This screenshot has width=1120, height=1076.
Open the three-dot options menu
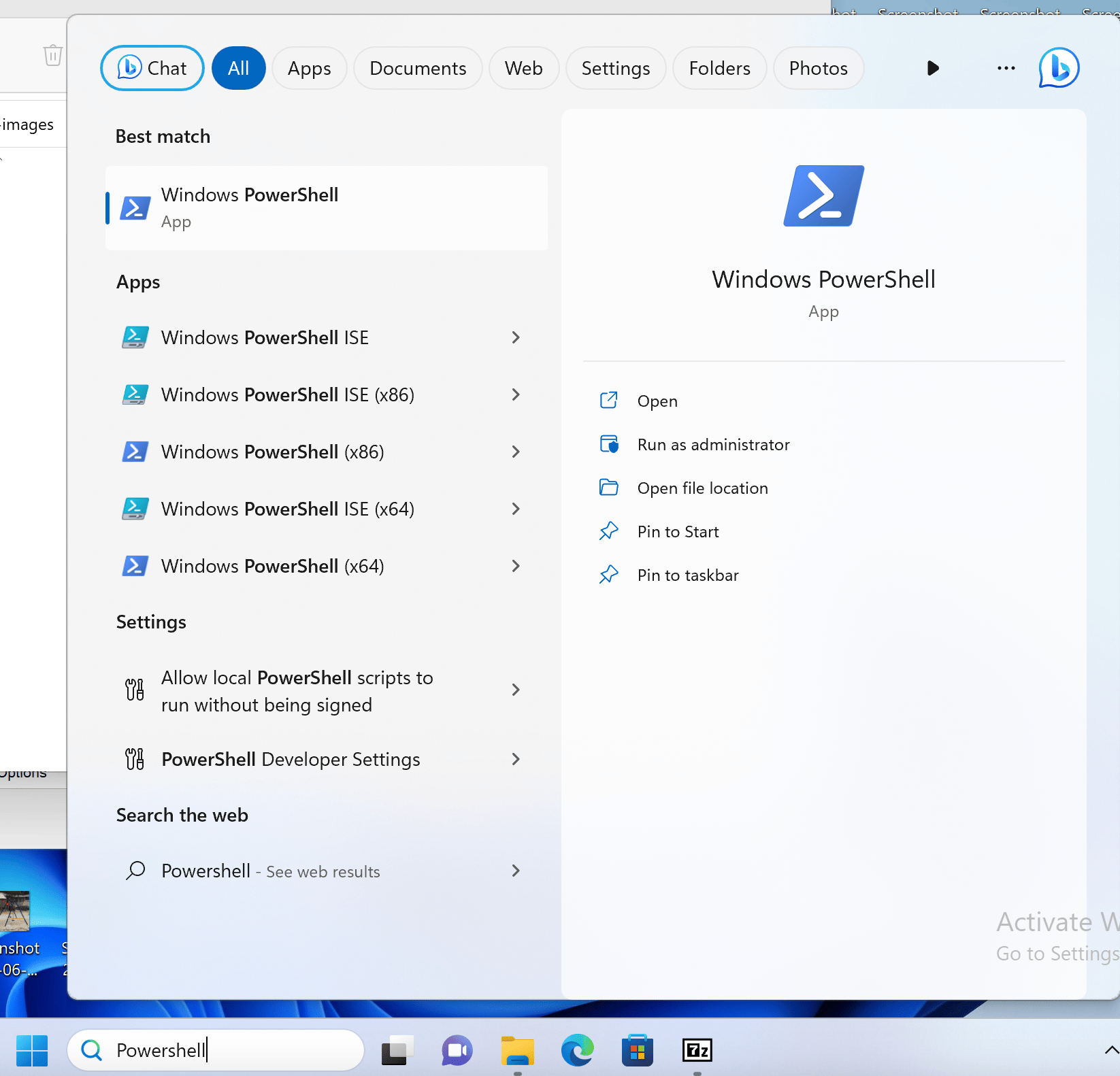coord(1006,68)
